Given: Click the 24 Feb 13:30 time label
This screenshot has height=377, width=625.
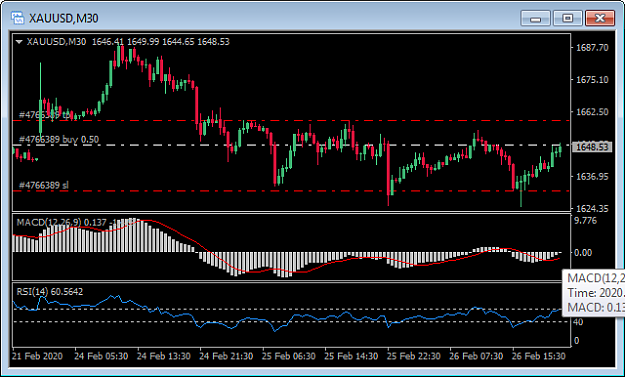Looking at the screenshot, I should pos(164,355).
